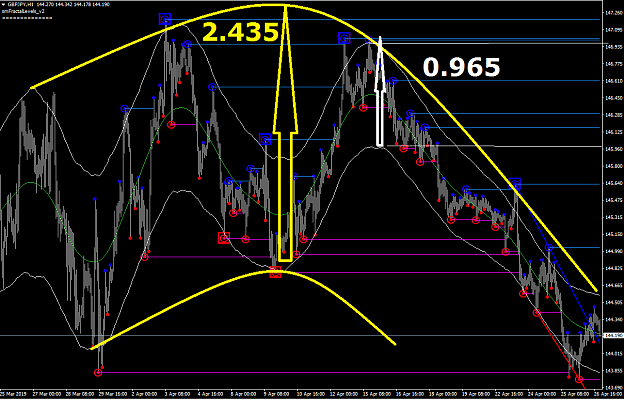The image size is (625, 407).
Task: Click the 9 Apr 08:00 time label
Action: coord(277,394)
